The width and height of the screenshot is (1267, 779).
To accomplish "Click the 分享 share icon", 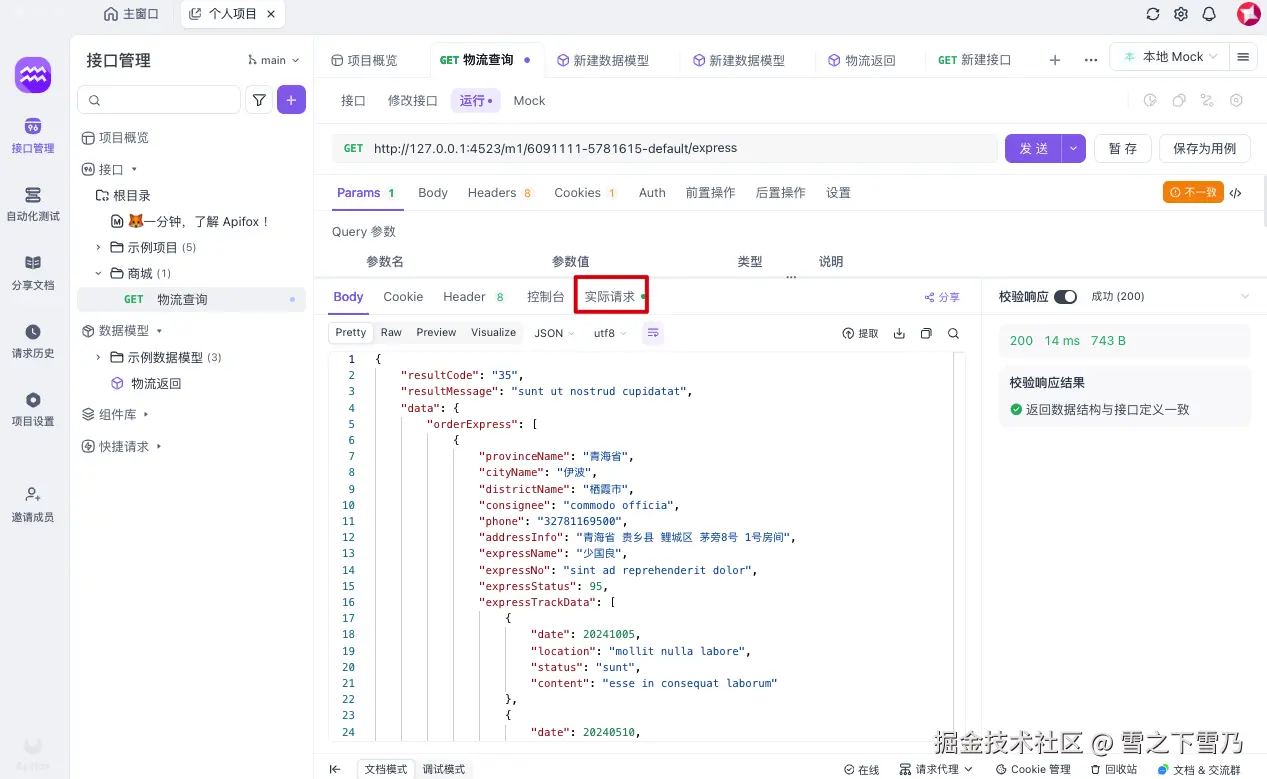I will pos(942,297).
